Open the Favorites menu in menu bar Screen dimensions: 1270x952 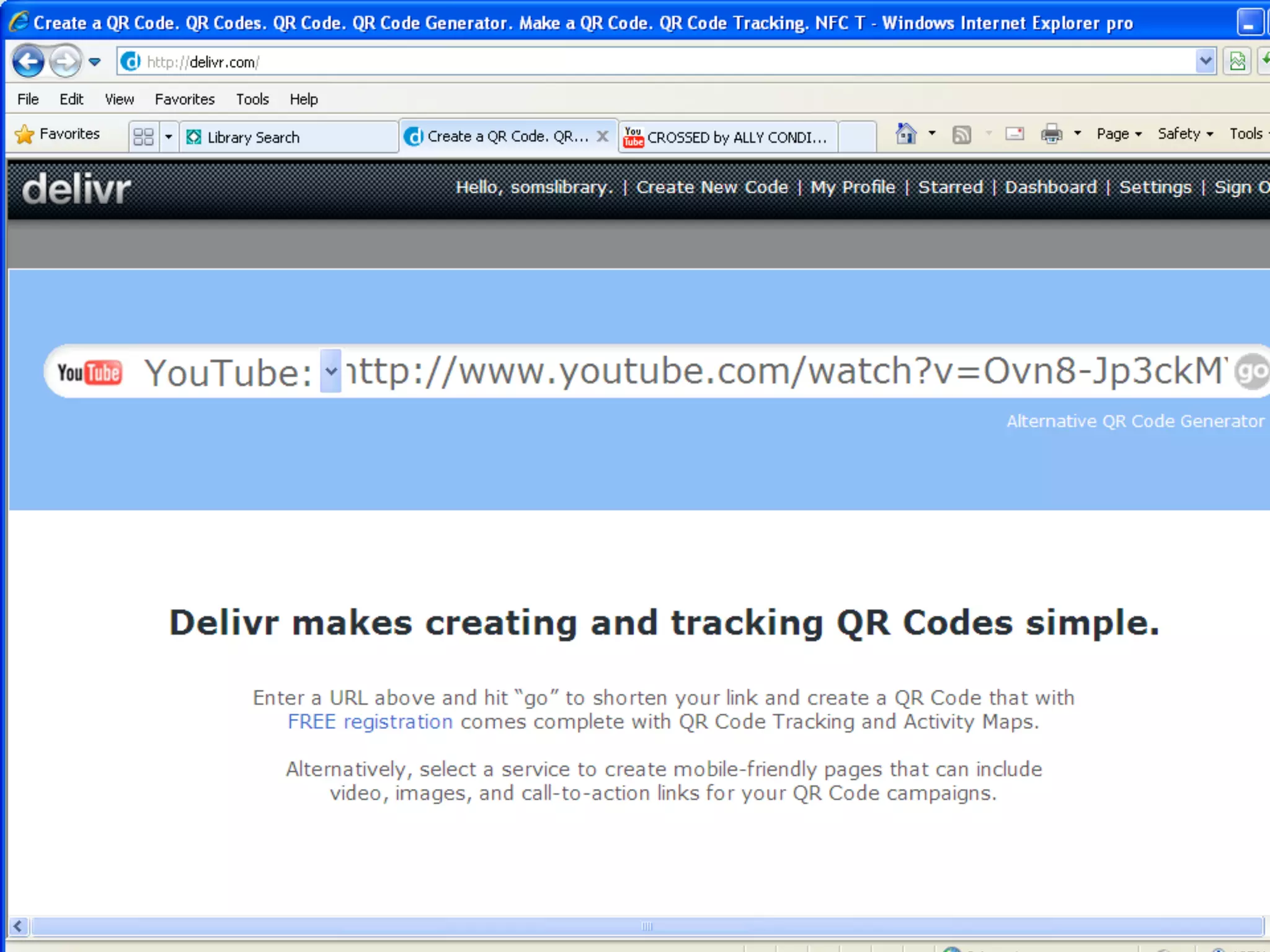click(x=184, y=99)
